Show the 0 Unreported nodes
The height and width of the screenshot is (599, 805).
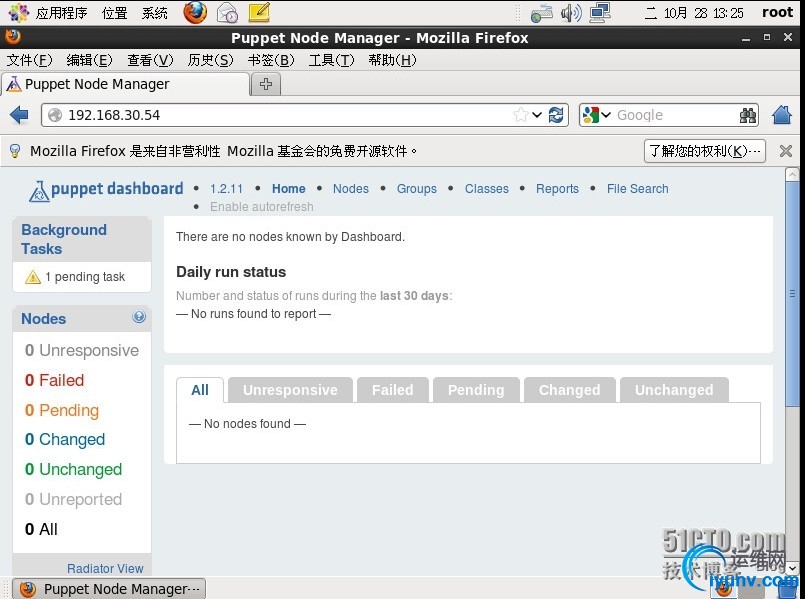[73, 499]
